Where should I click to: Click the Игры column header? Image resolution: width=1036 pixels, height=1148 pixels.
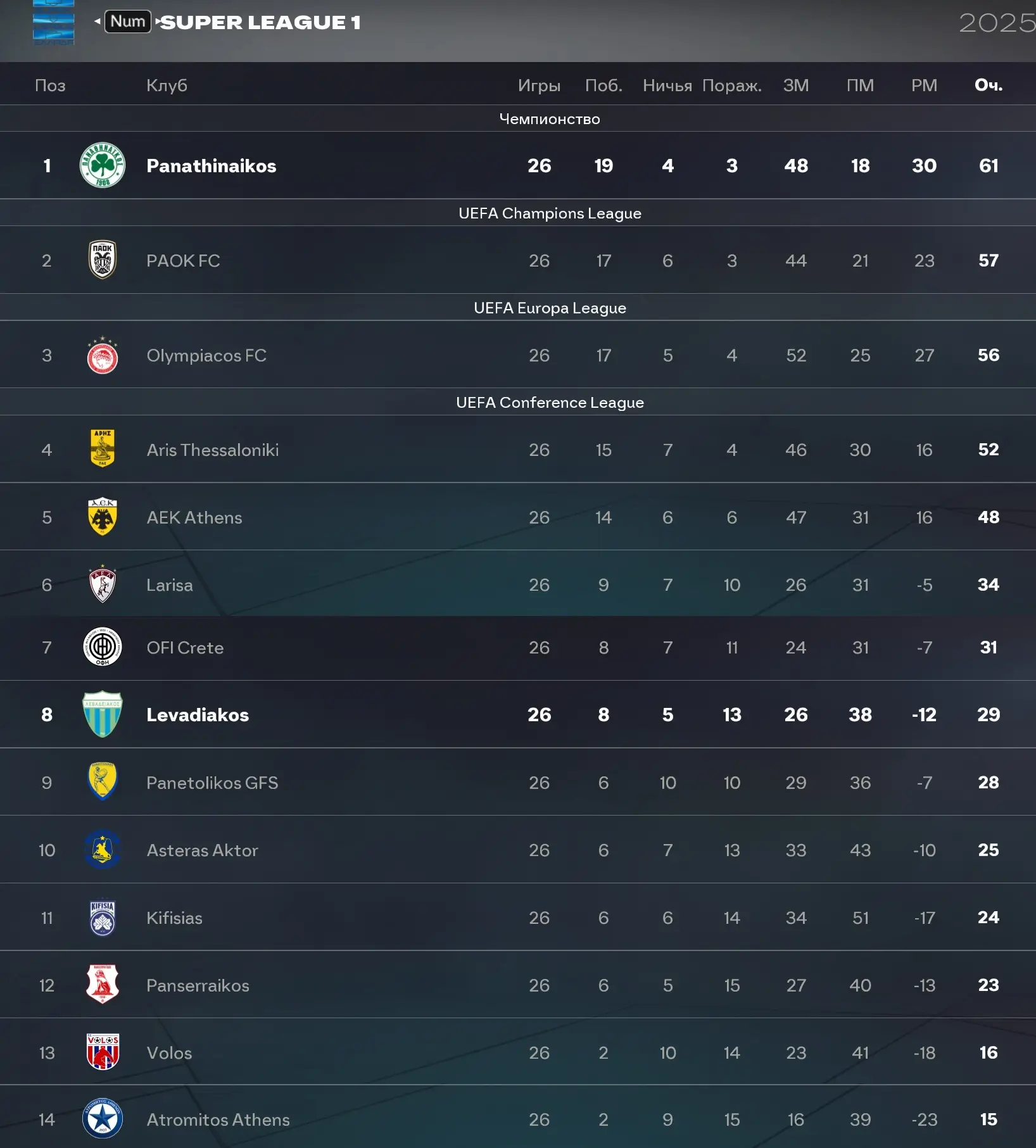(539, 85)
